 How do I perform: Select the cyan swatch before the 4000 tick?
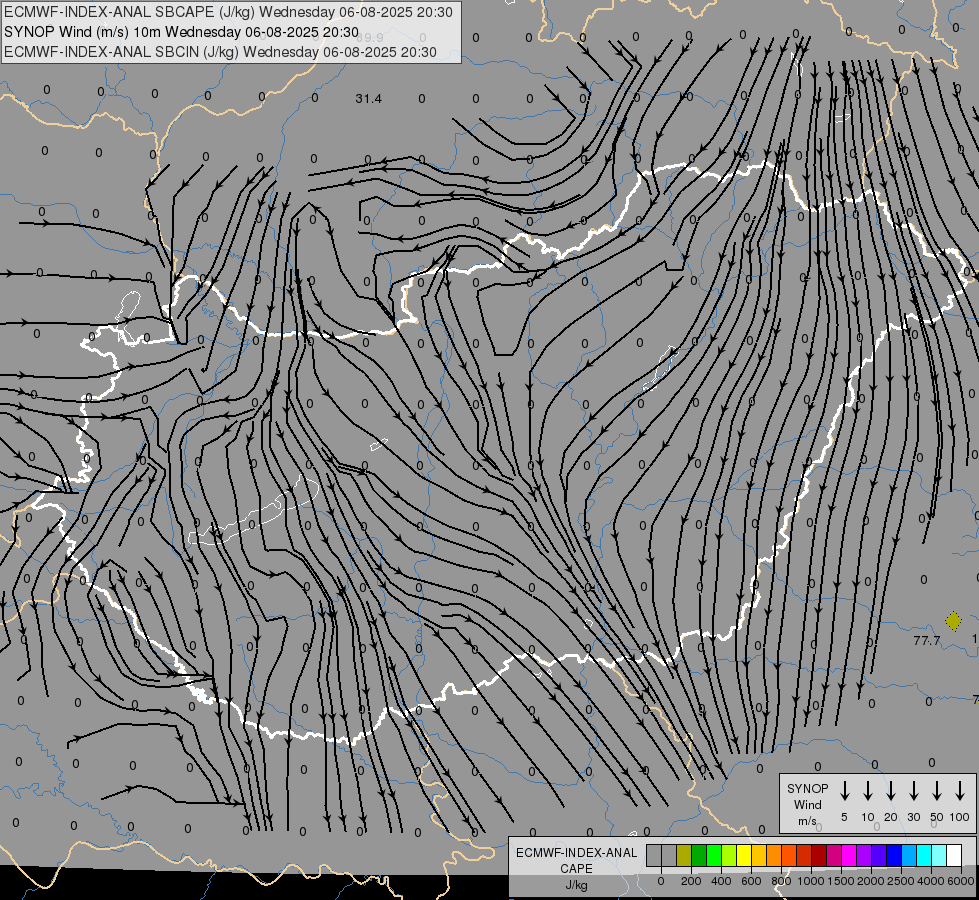pyautogui.click(x=923, y=855)
